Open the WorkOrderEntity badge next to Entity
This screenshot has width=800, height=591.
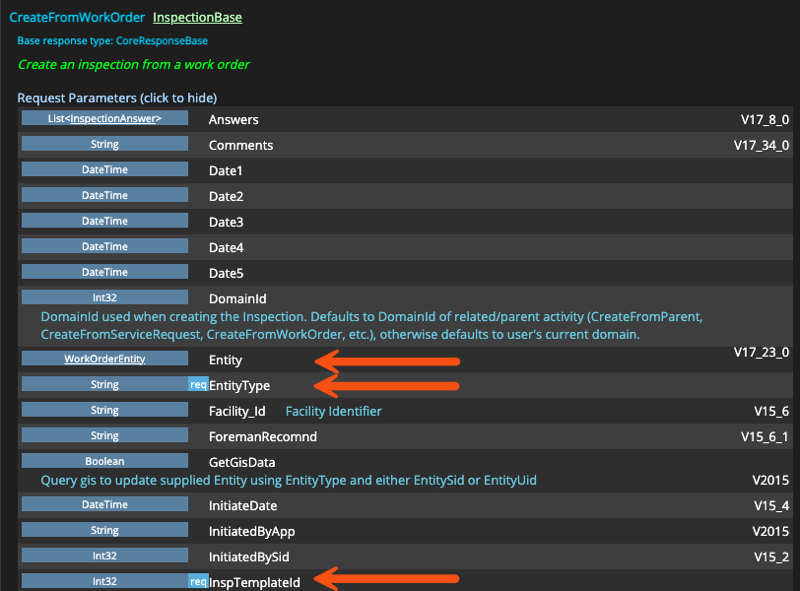pyautogui.click(x=104, y=358)
